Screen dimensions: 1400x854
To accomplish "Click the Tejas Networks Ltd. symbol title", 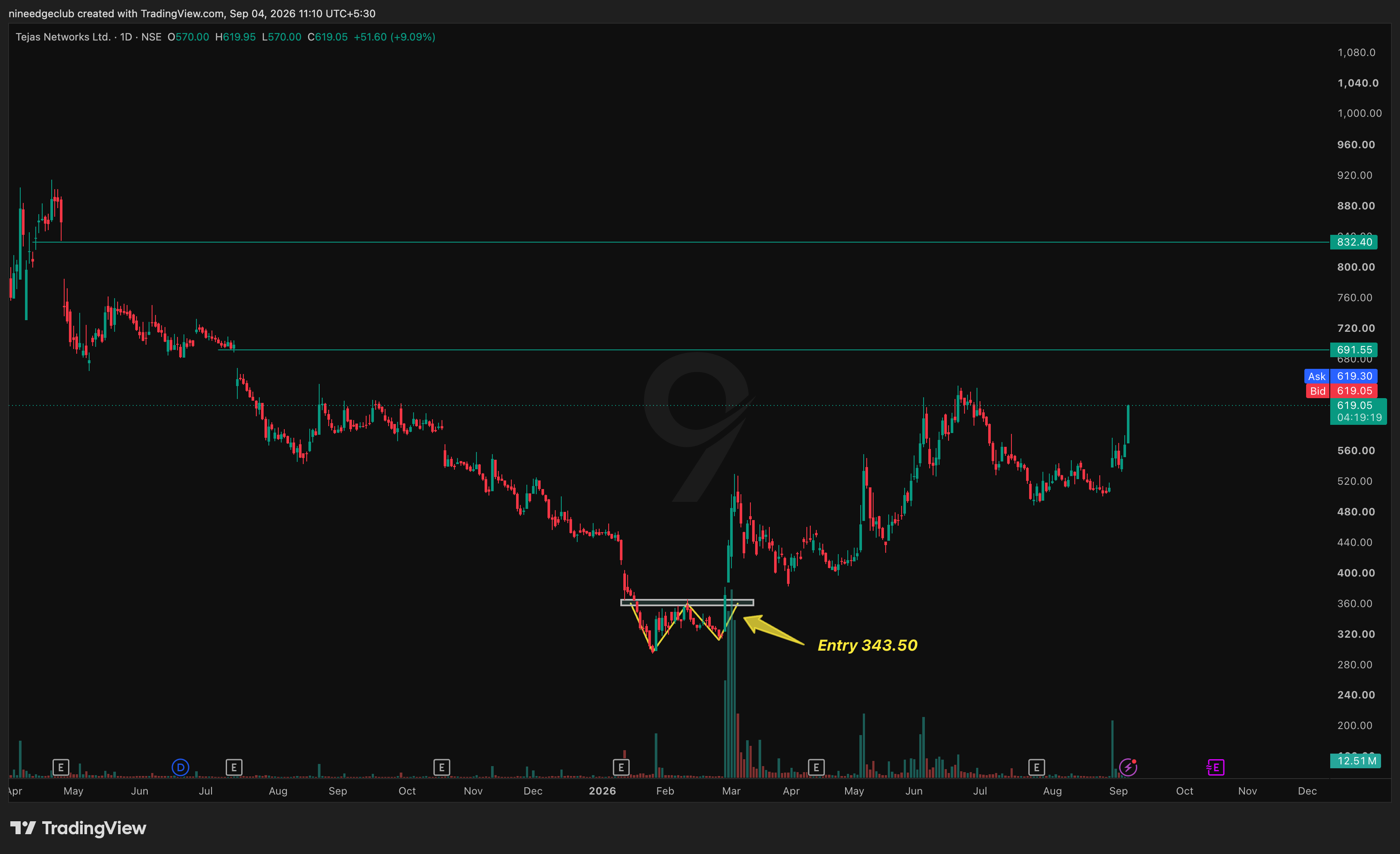I will [63, 37].
